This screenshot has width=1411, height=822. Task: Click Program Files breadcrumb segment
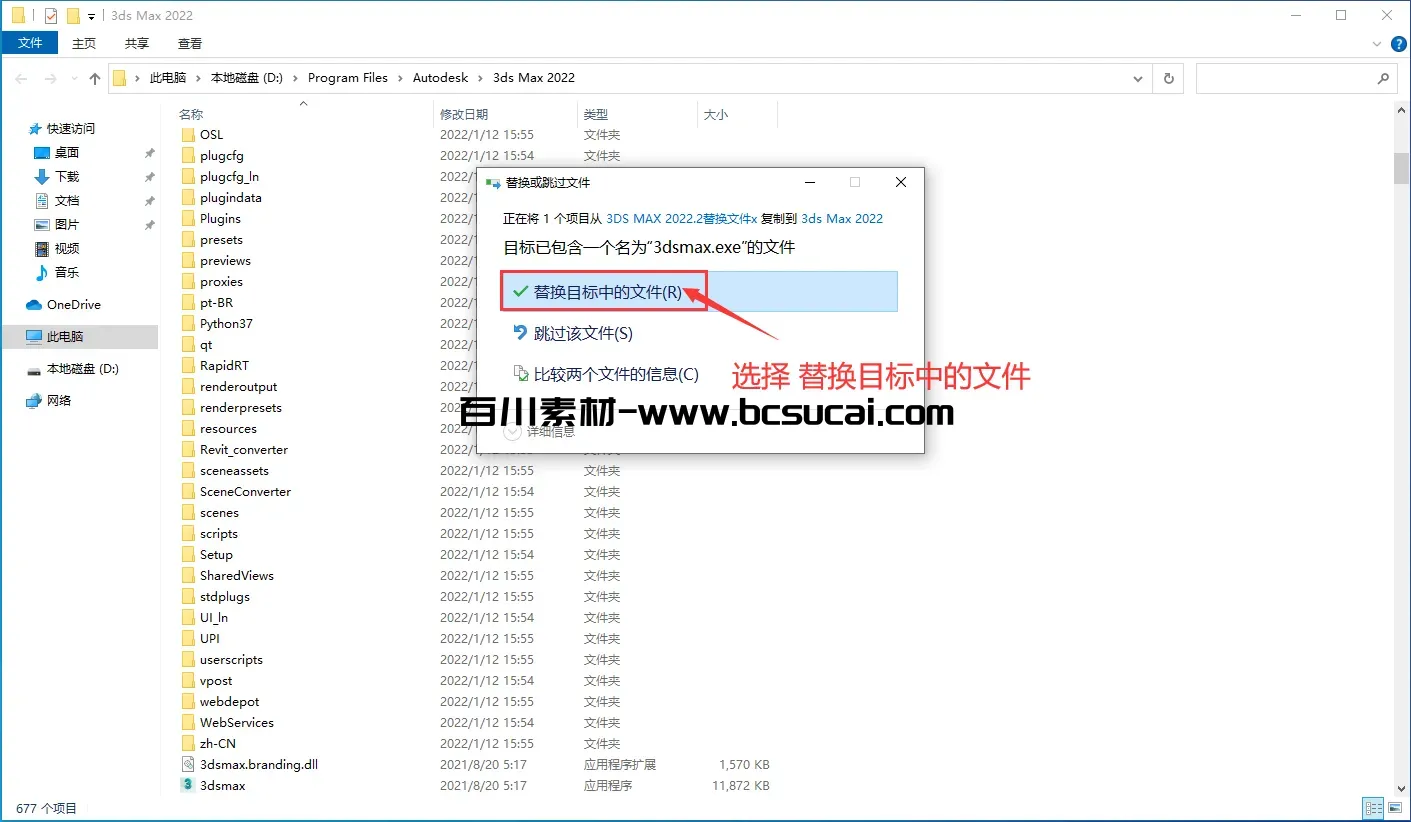click(348, 78)
